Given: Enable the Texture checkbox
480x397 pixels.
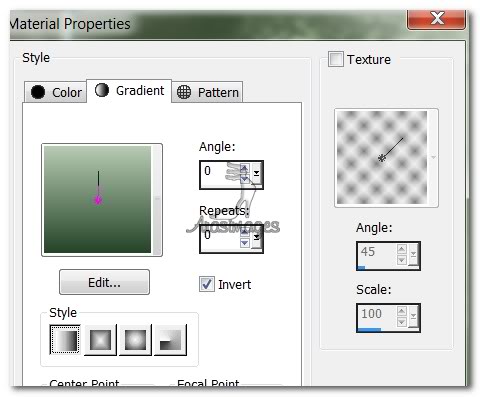Looking at the screenshot, I should (x=336, y=59).
